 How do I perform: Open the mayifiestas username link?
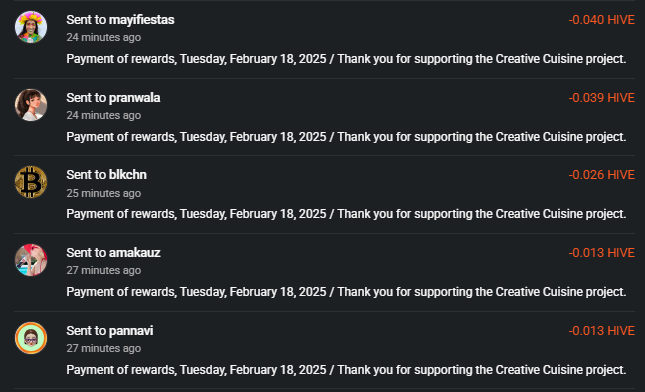click(142, 20)
